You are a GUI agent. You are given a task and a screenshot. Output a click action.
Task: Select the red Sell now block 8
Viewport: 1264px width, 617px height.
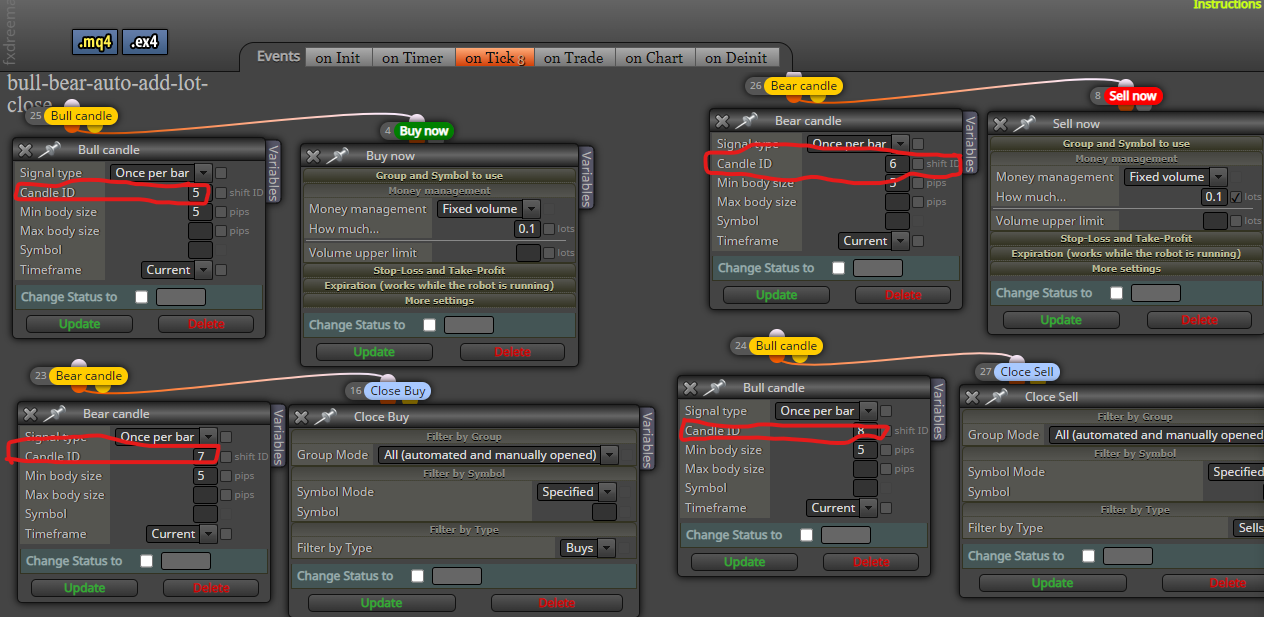click(x=1133, y=96)
